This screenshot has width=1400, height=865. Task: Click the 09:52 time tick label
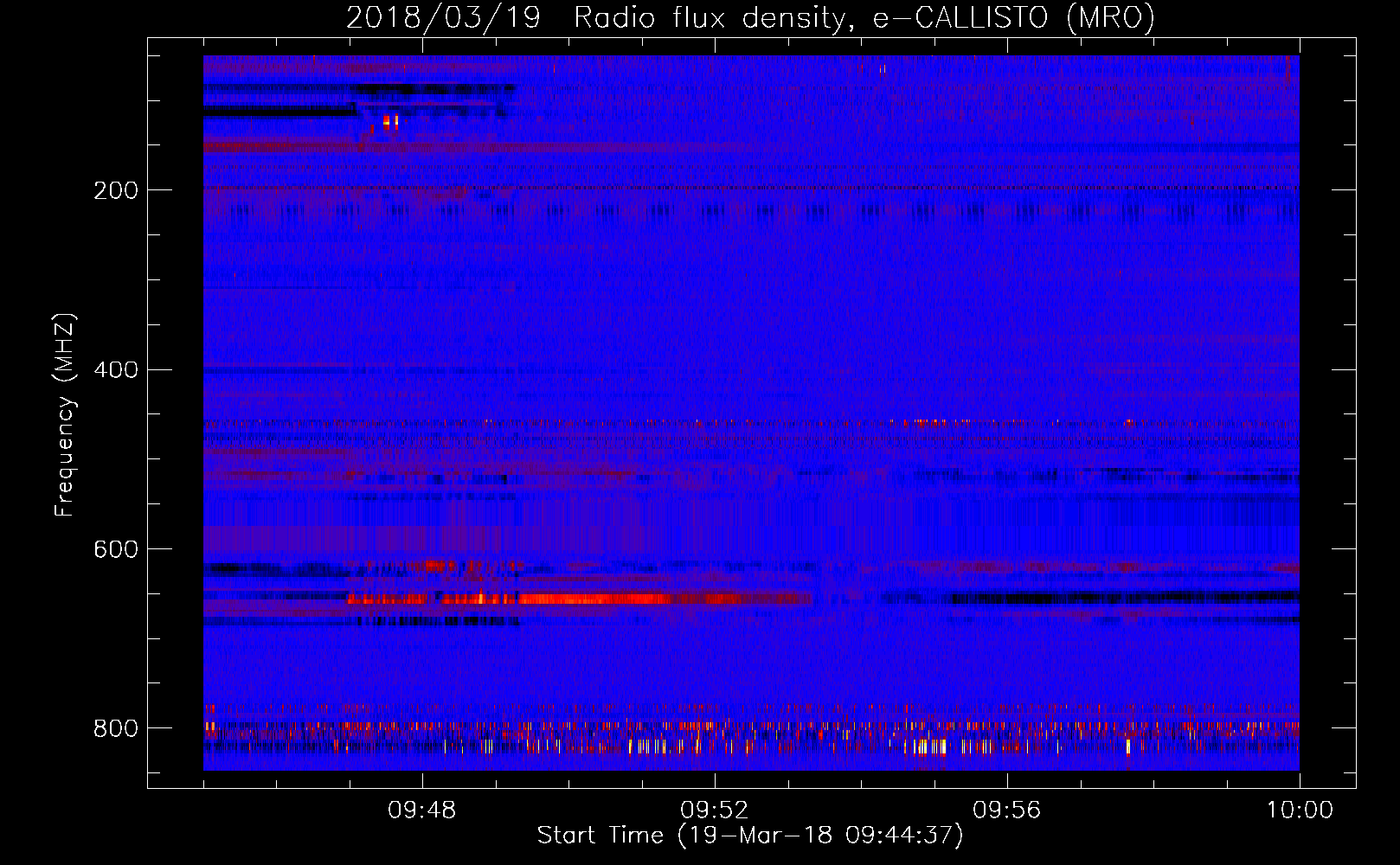714,811
